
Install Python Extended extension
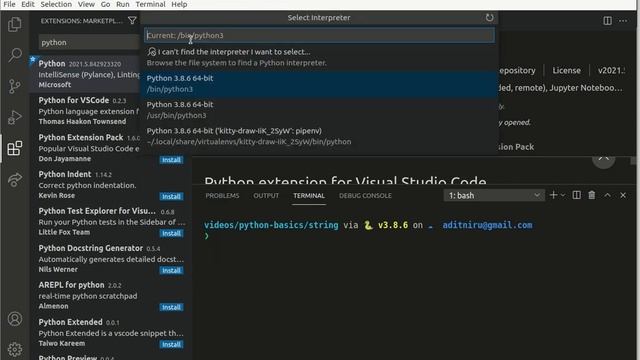[x=171, y=344]
